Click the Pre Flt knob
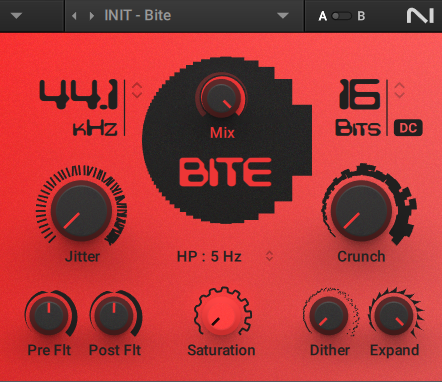Image resolution: width=442 pixels, height=382 pixels. [49, 316]
